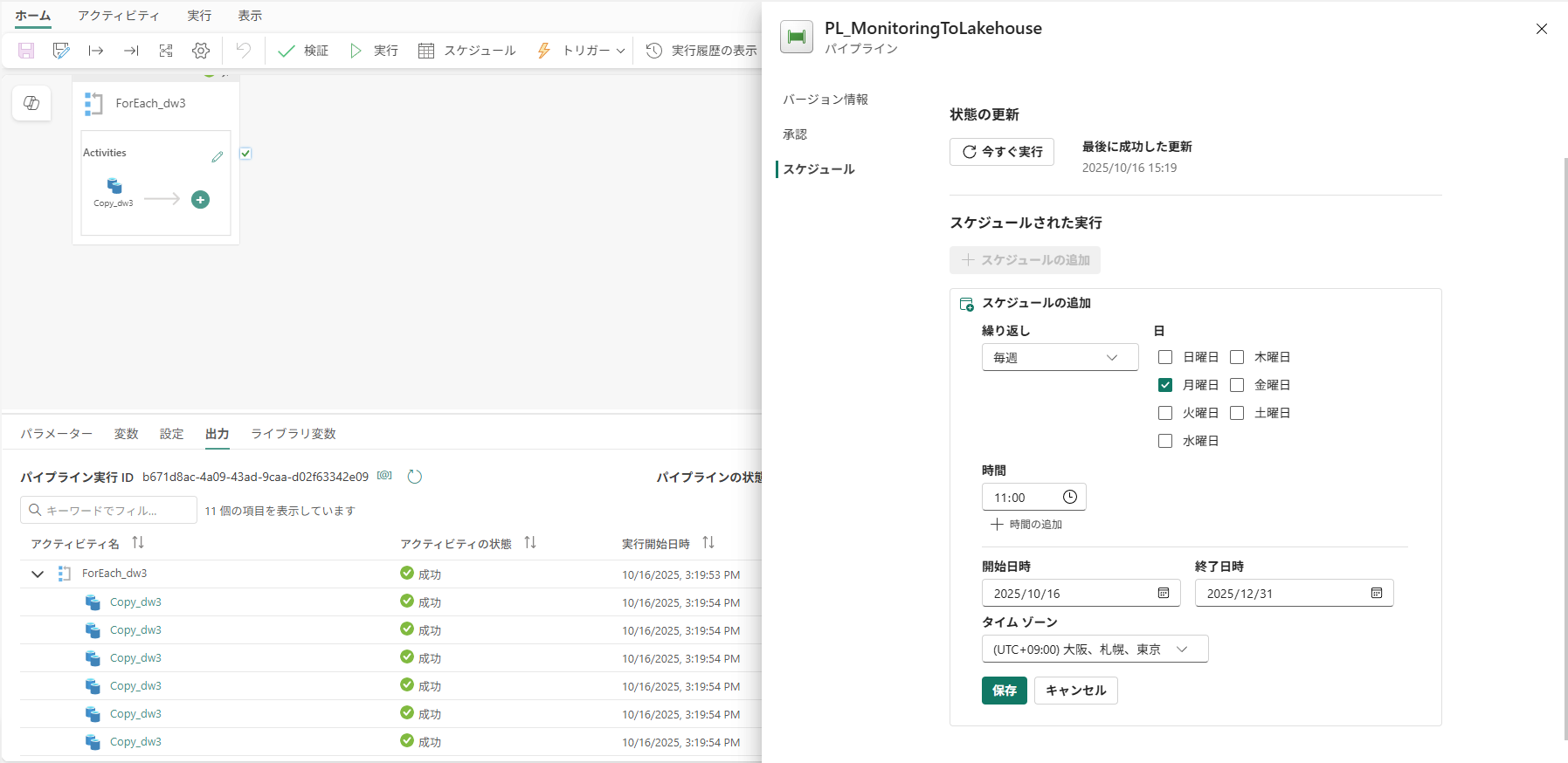Open pipeline settings gear icon
The height and width of the screenshot is (763, 1568).
[201, 51]
